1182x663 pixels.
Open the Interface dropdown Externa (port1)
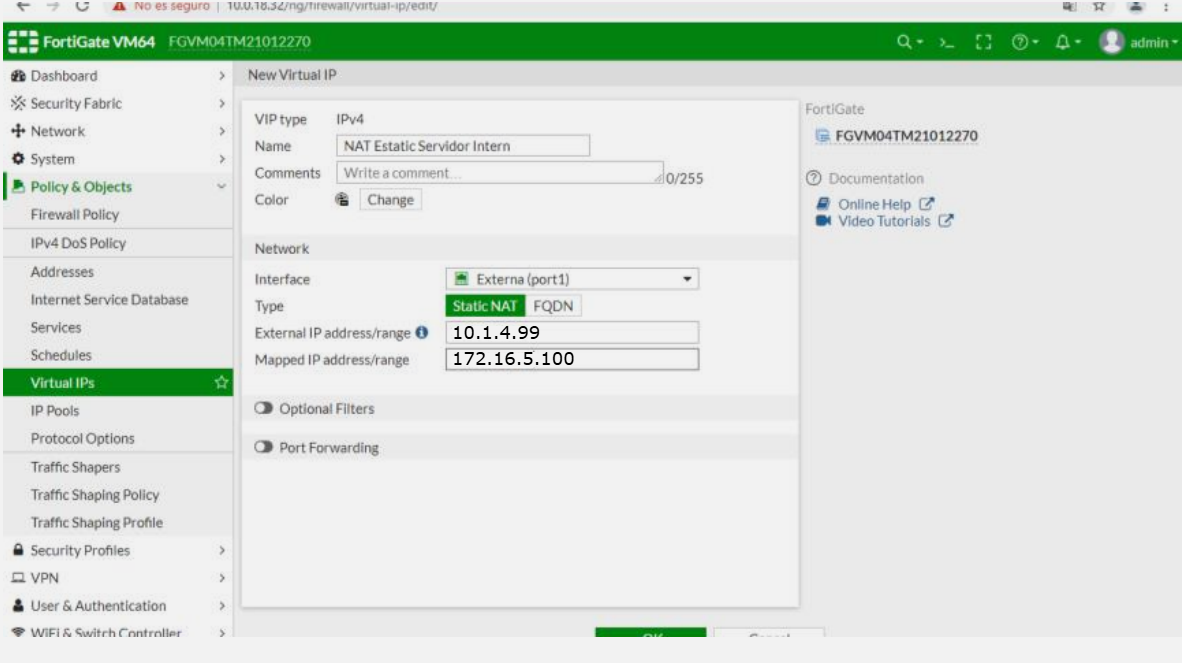(x=572, y=279)
